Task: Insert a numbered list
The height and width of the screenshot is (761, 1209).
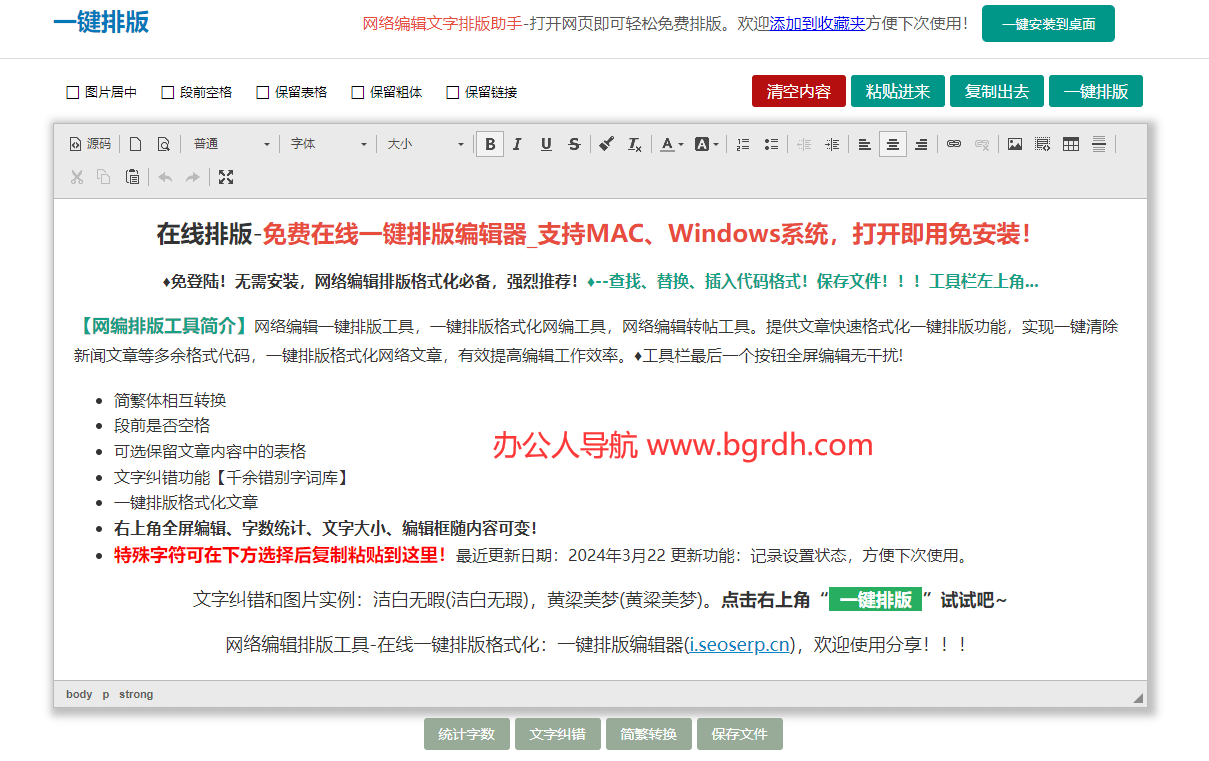Action: click(742, 144)
